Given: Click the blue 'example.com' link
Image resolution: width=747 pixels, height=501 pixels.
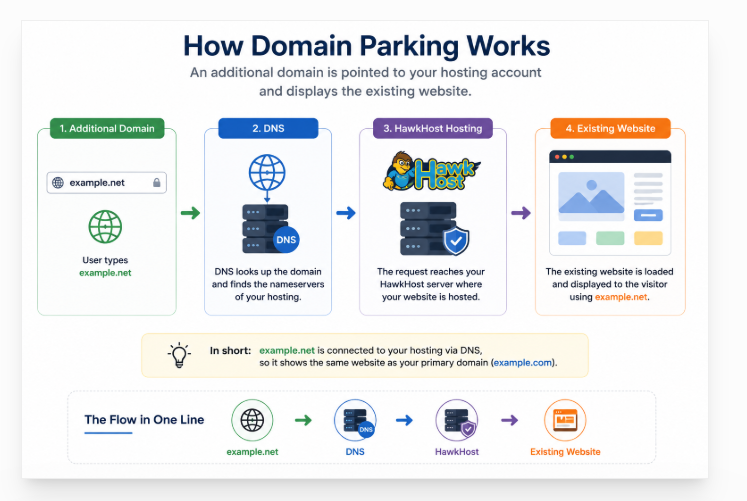Looking at the screenshot, I should coord(523,363).
